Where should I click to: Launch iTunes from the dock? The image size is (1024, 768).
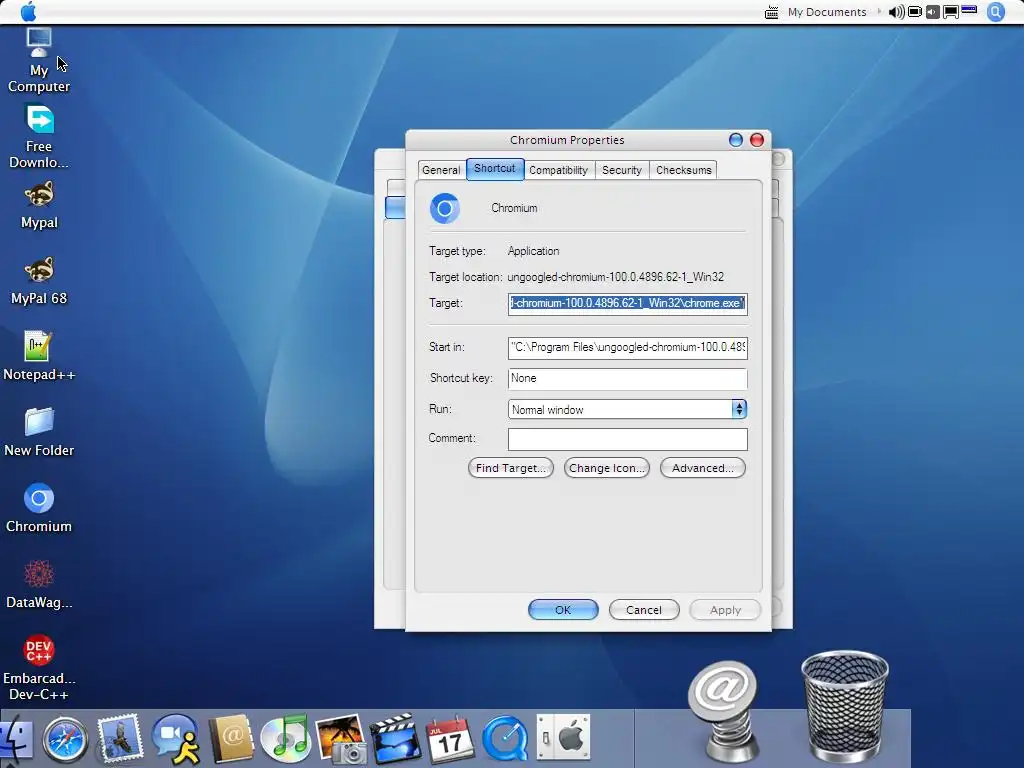pyautogui.click(x=285, y=739)
